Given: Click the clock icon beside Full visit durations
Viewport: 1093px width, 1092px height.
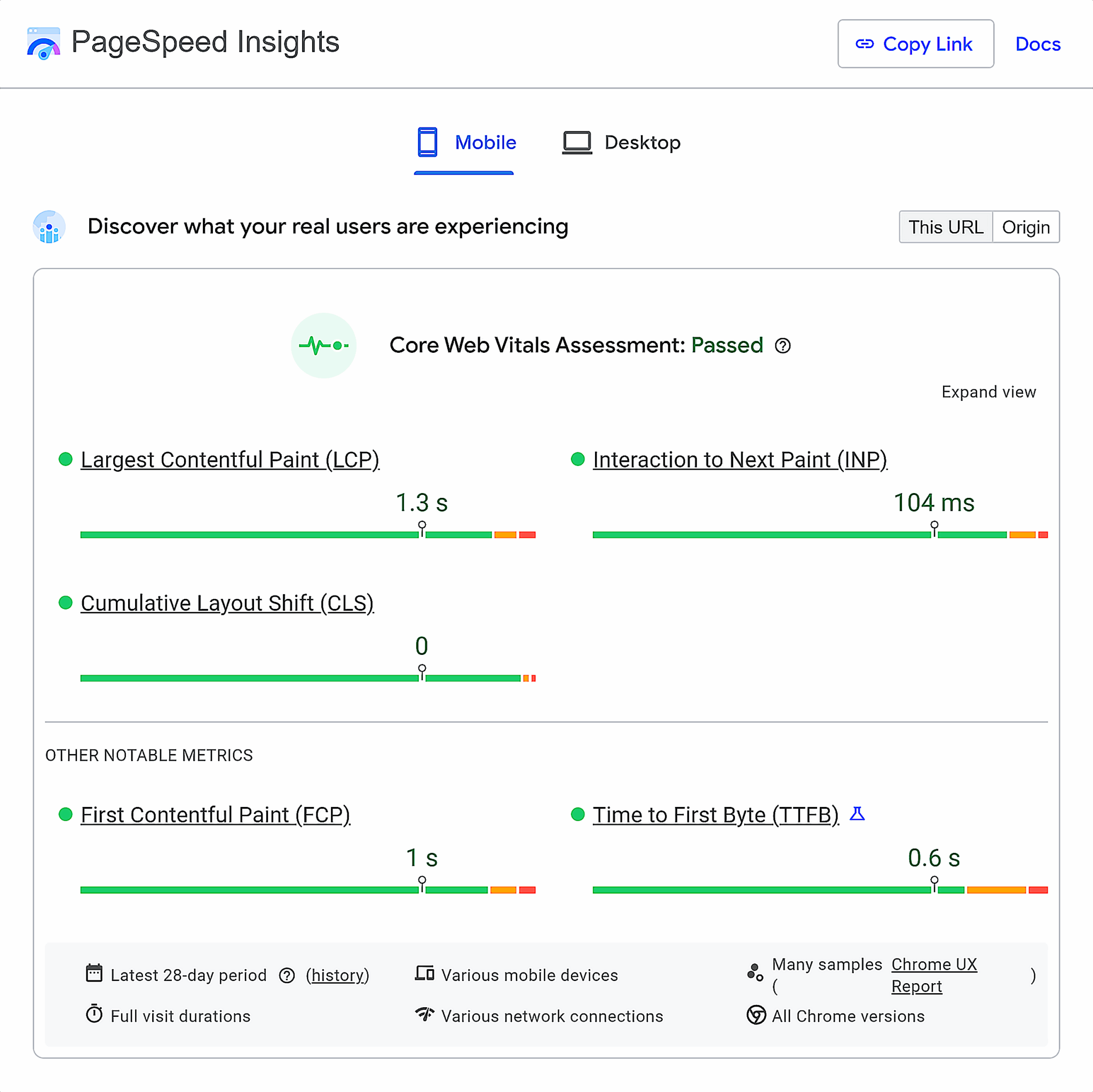Looking at the screenshot, I should point(95,1015).
